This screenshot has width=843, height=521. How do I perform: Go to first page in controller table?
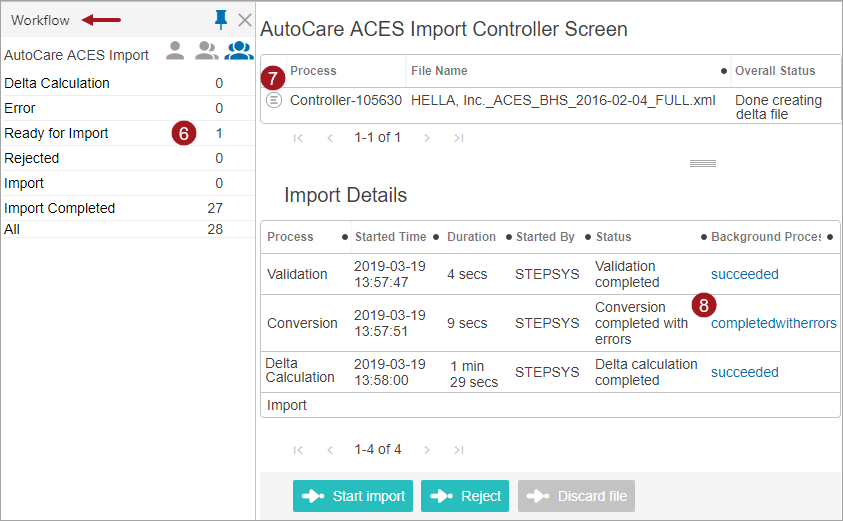click(x=298, y=138)
